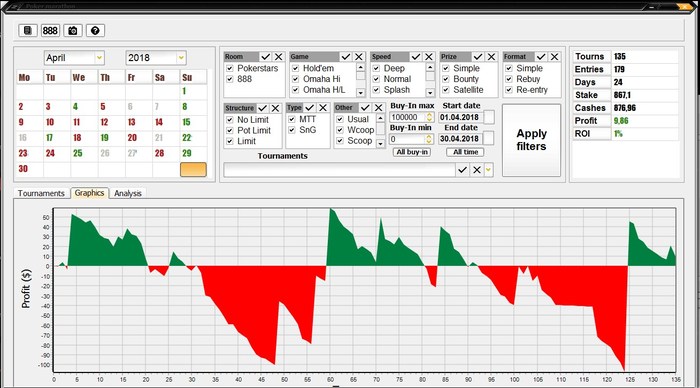The height and width of the screenshot is (388, 700).
Task: Open the End date picker button
Action: pos(489,138)
